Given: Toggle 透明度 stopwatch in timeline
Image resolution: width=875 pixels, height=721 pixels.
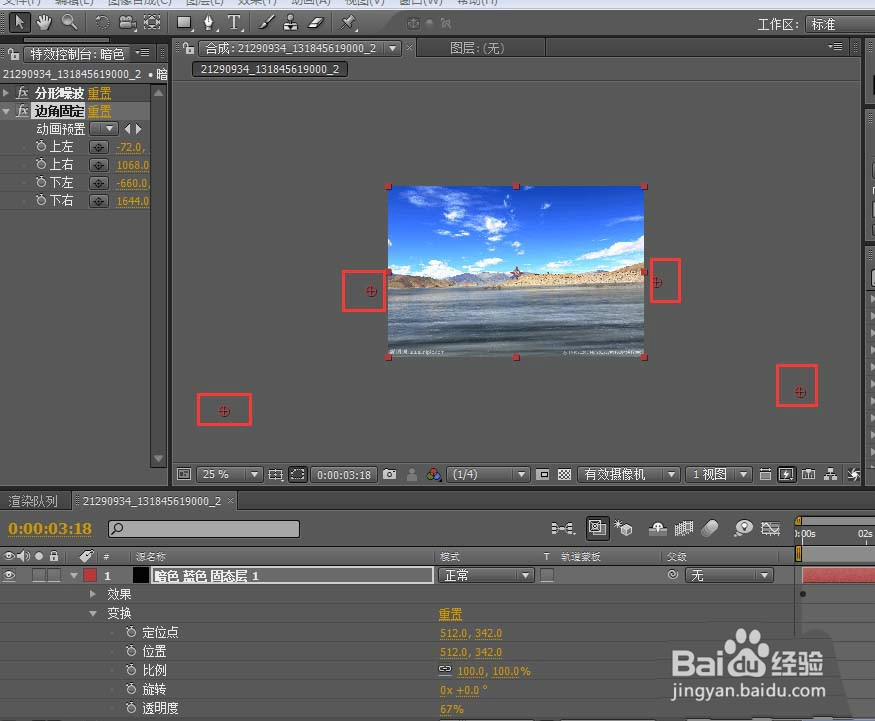Looking at the screenshot, I should click(131, 708).
